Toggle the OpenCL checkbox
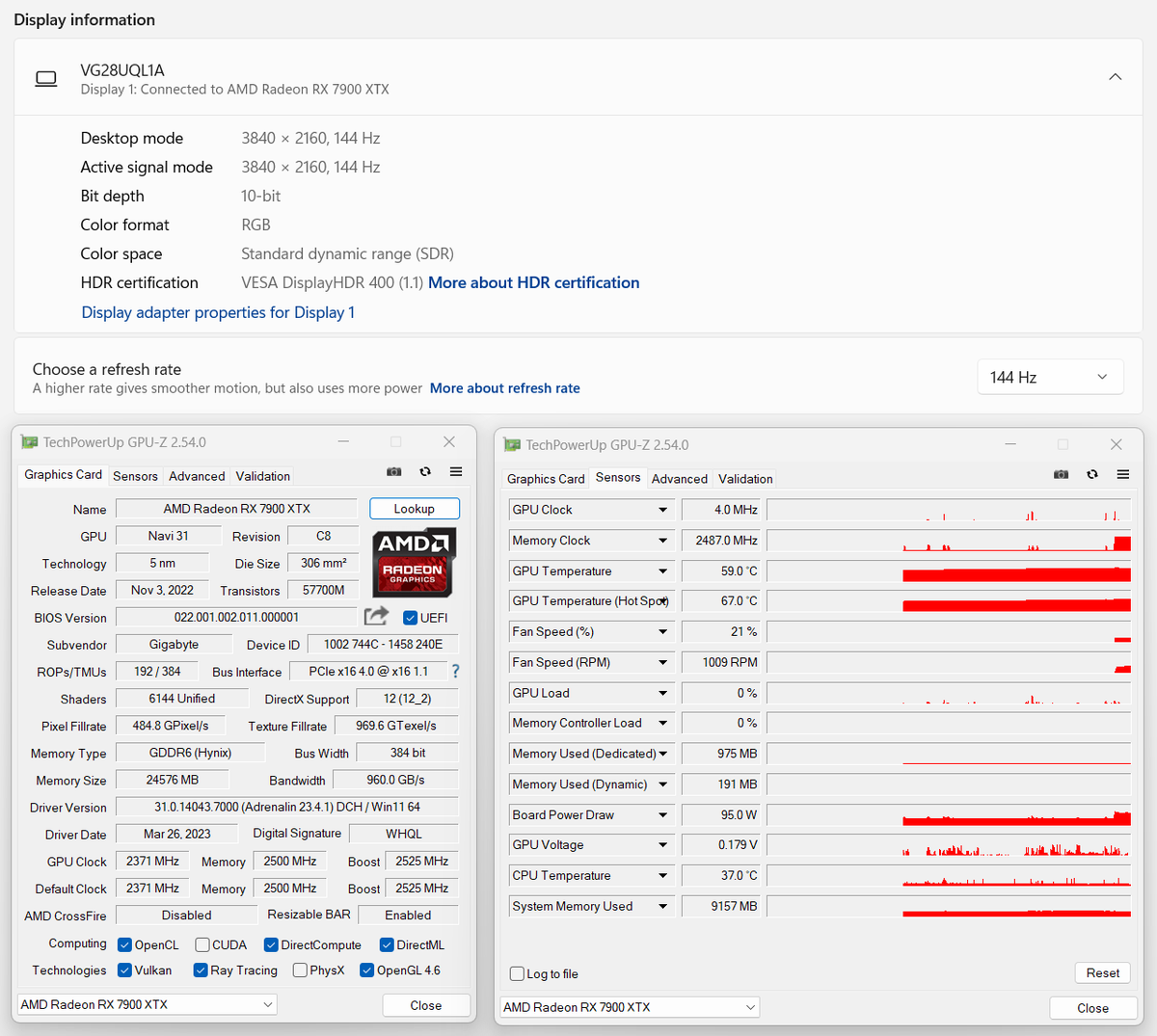1157x1036 pixels. 124,944
